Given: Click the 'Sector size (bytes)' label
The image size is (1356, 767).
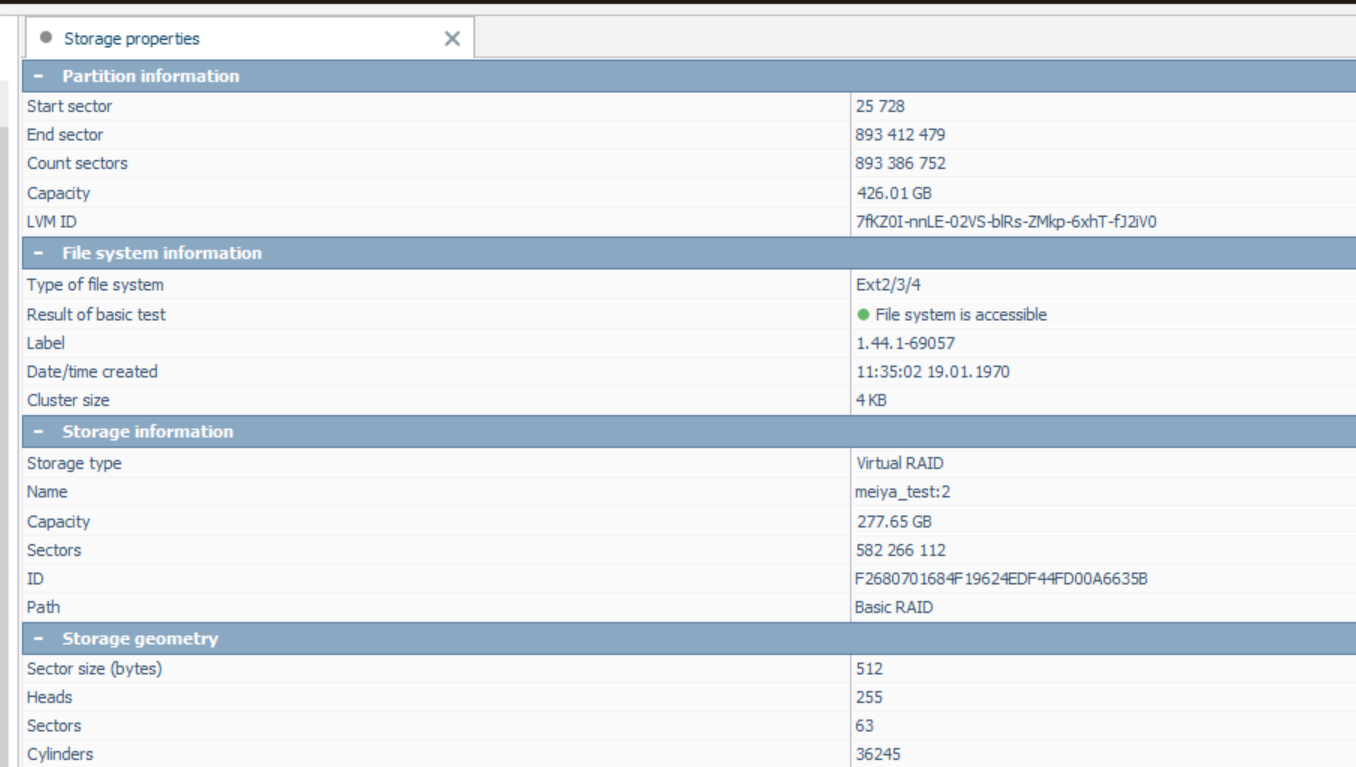Looking at the screenshot, I should (x=94, y=669).
